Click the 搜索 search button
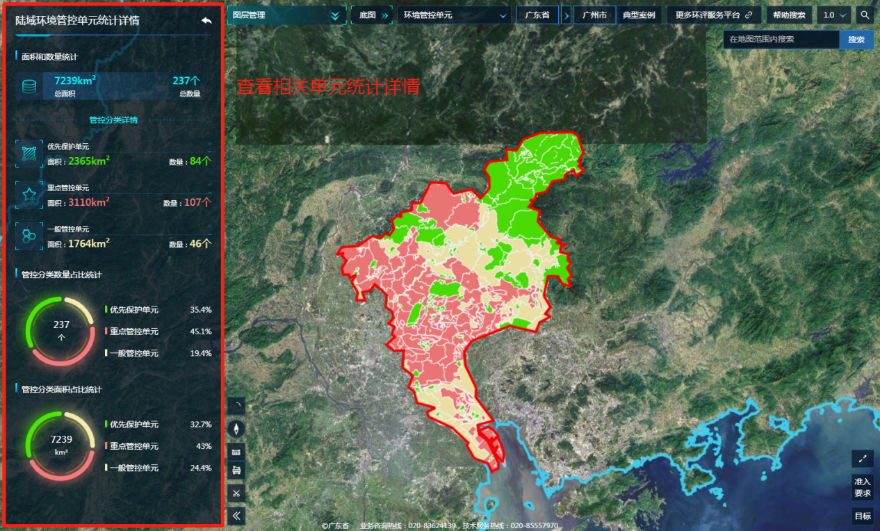This screenshot has height=531, width=880. (856, 40)
